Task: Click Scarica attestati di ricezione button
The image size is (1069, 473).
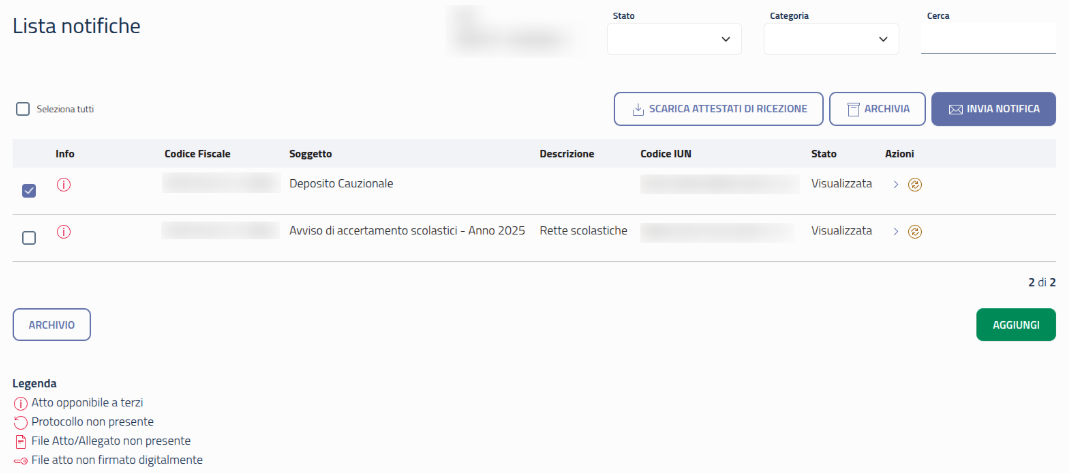Action: (x=719, y=109)
